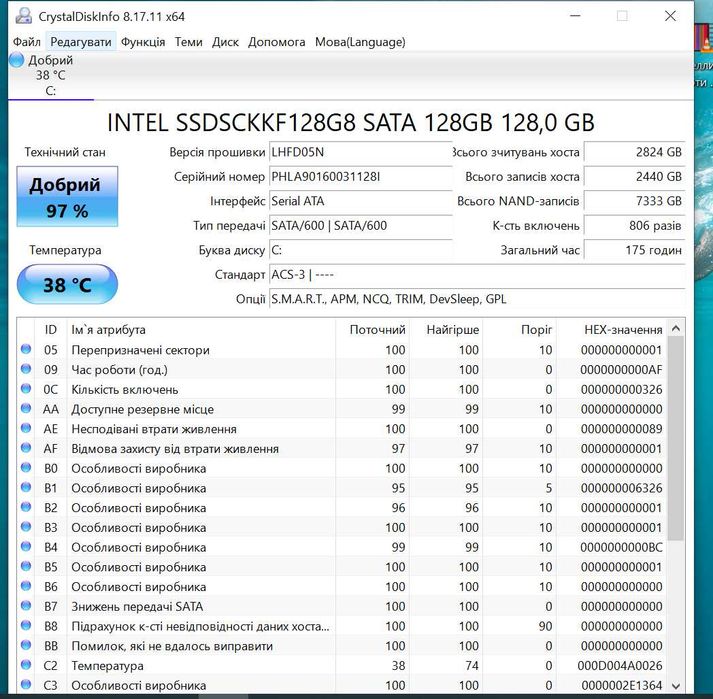This screenshot has height=699, width=713.
Task: Click the status orb for attribute 05
Action: coord(26,349)
